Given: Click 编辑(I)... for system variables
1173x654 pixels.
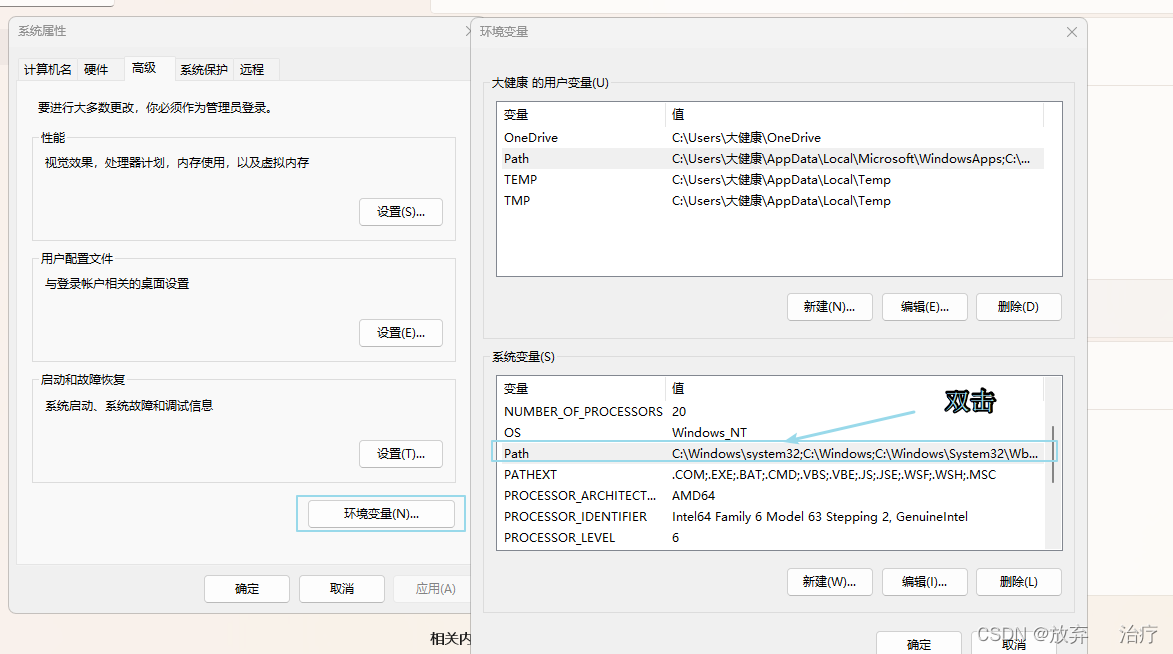Looking at the screenshot, I should tap(925, 582).
